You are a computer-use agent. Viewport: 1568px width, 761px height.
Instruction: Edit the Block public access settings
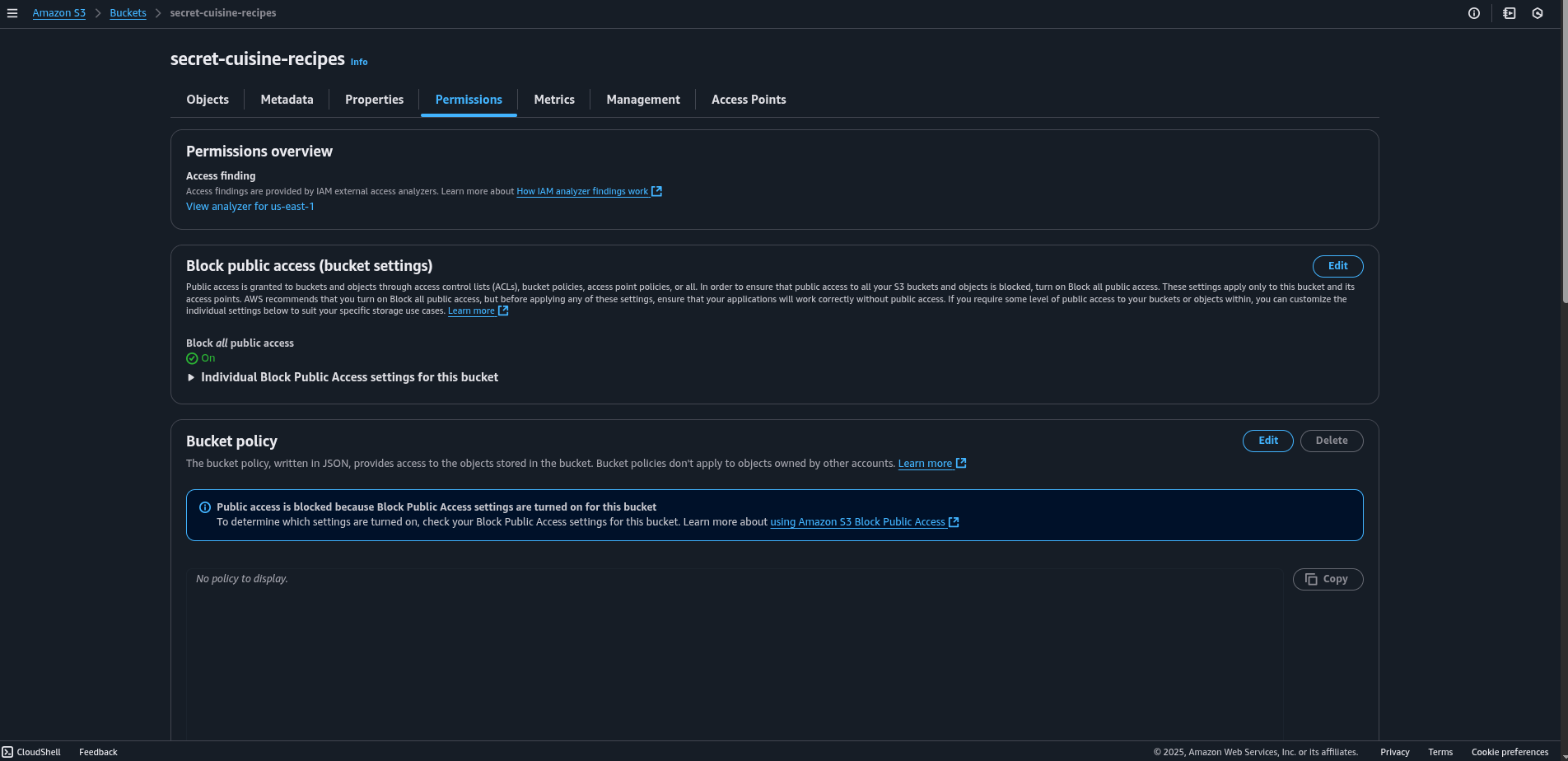click(x=1337, y=266)
